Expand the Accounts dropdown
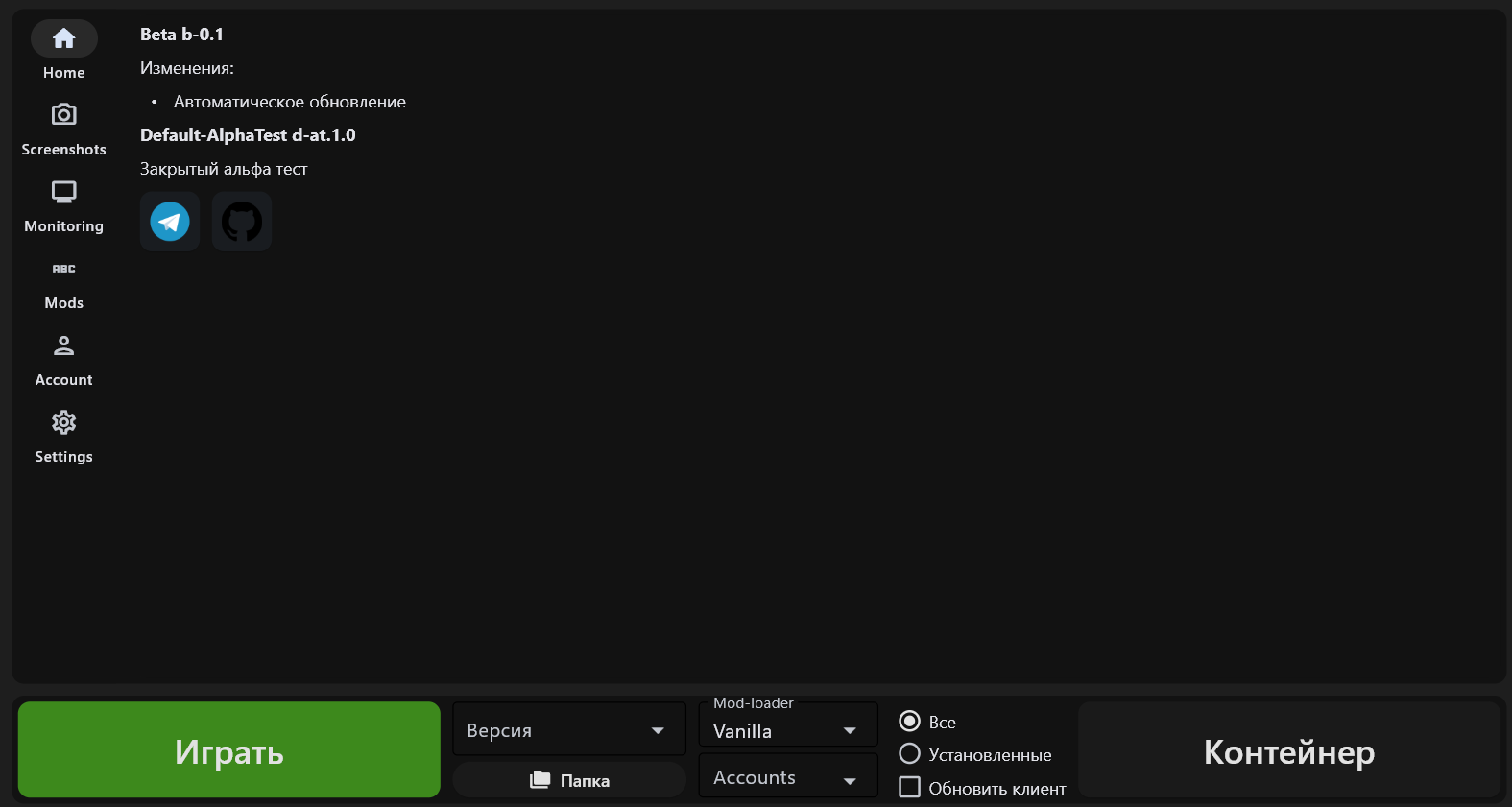Screen dimensions: 1512x807 (787, 778)
